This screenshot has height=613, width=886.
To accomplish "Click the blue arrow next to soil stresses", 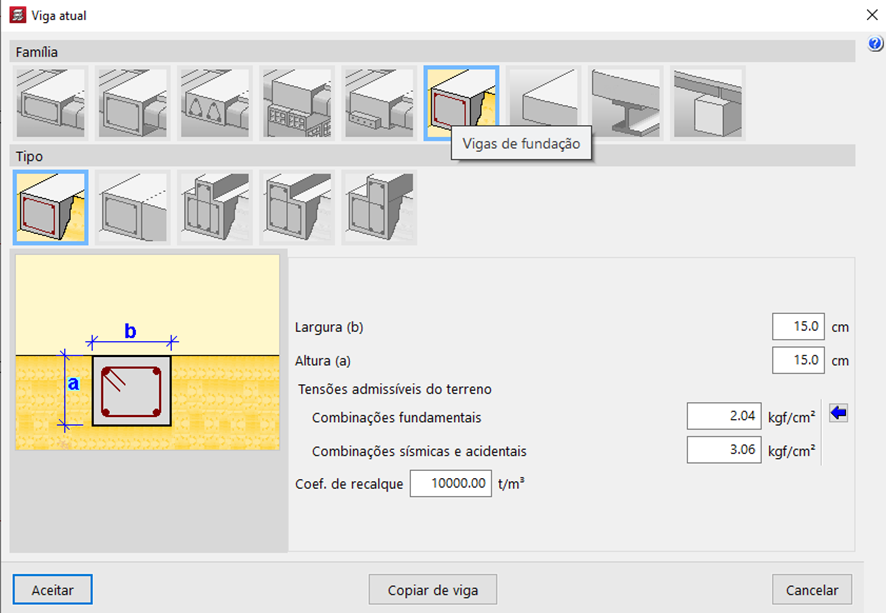I will pyautogui.click(x=839, y=413).
